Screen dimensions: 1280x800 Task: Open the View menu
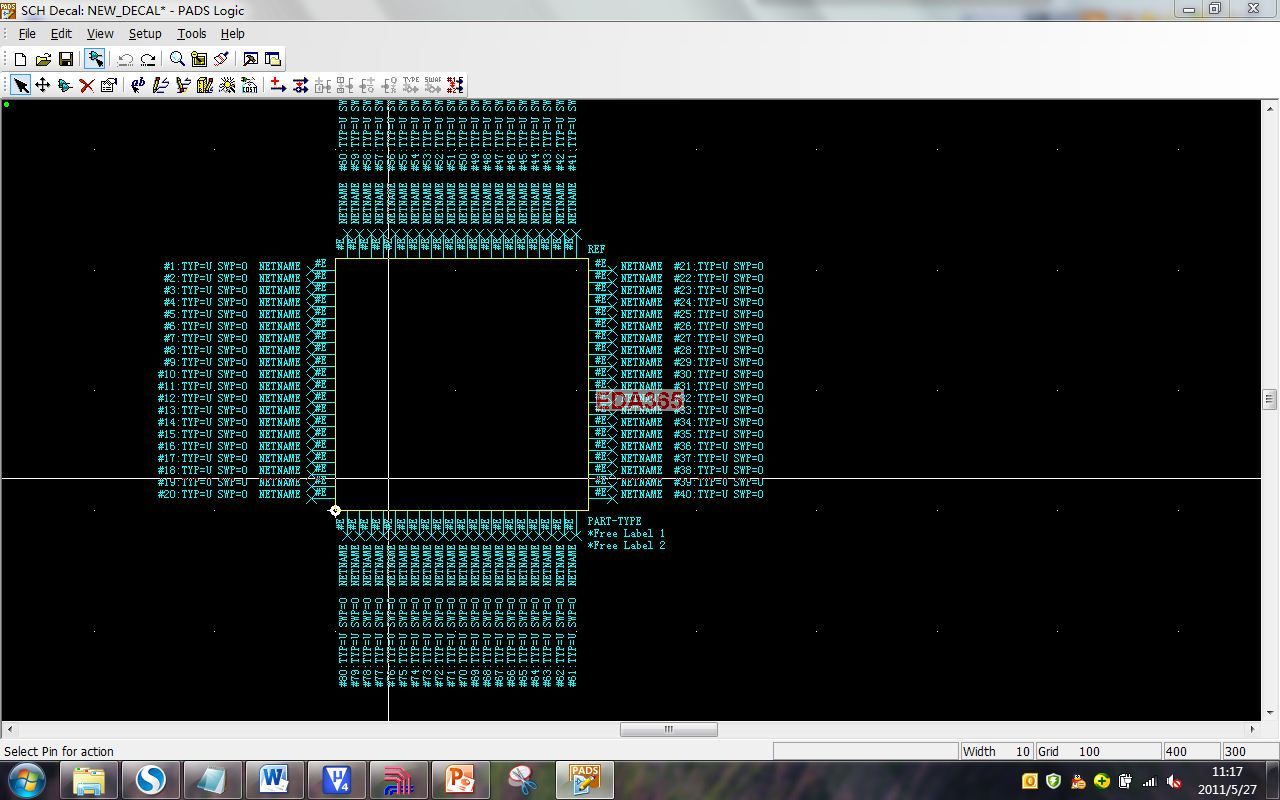[100, 33]
